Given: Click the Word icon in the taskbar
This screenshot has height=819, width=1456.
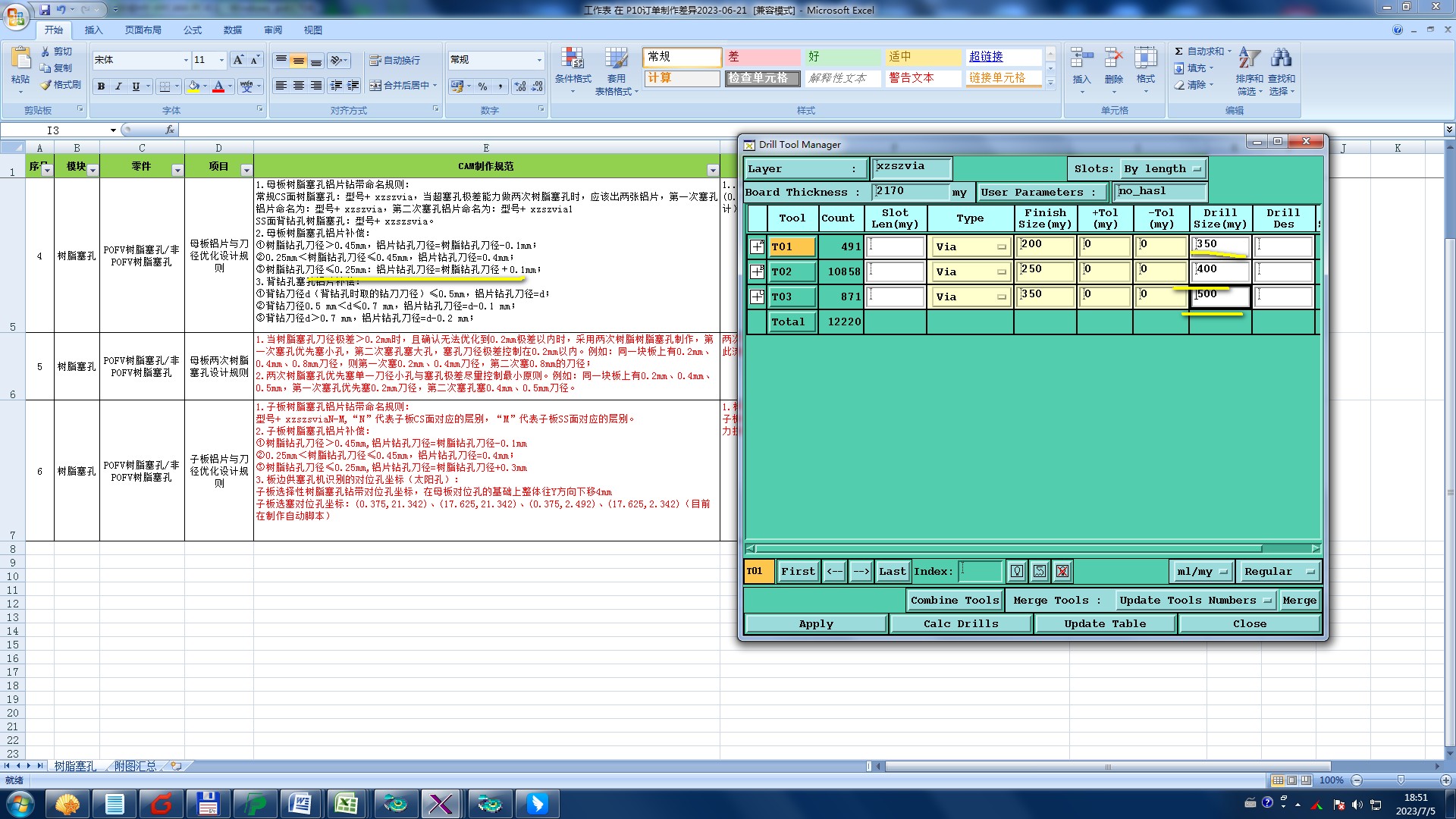Looking at the screenshot, I should point(300,803).
